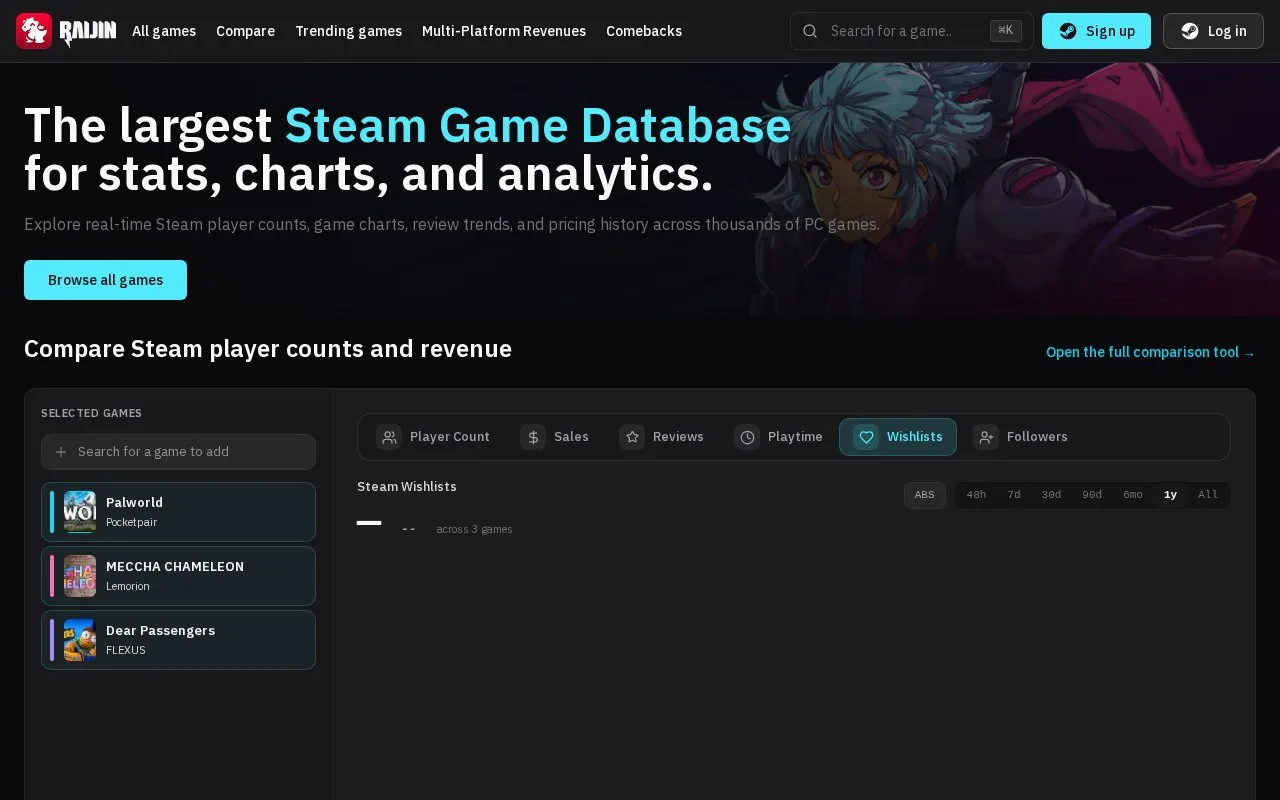Click the Reviews star icon
The width and height of the screenshot is (1280, 800).
(x=632, y=437)
